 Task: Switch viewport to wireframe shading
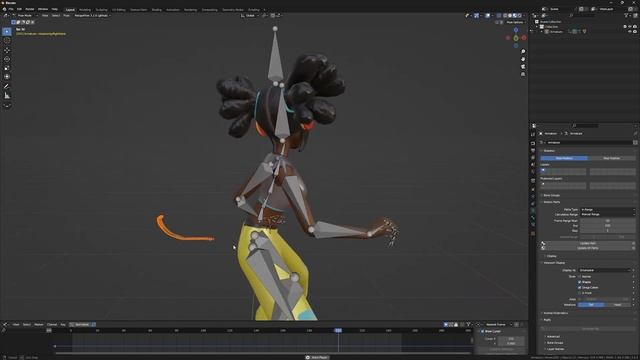(505, 16)
